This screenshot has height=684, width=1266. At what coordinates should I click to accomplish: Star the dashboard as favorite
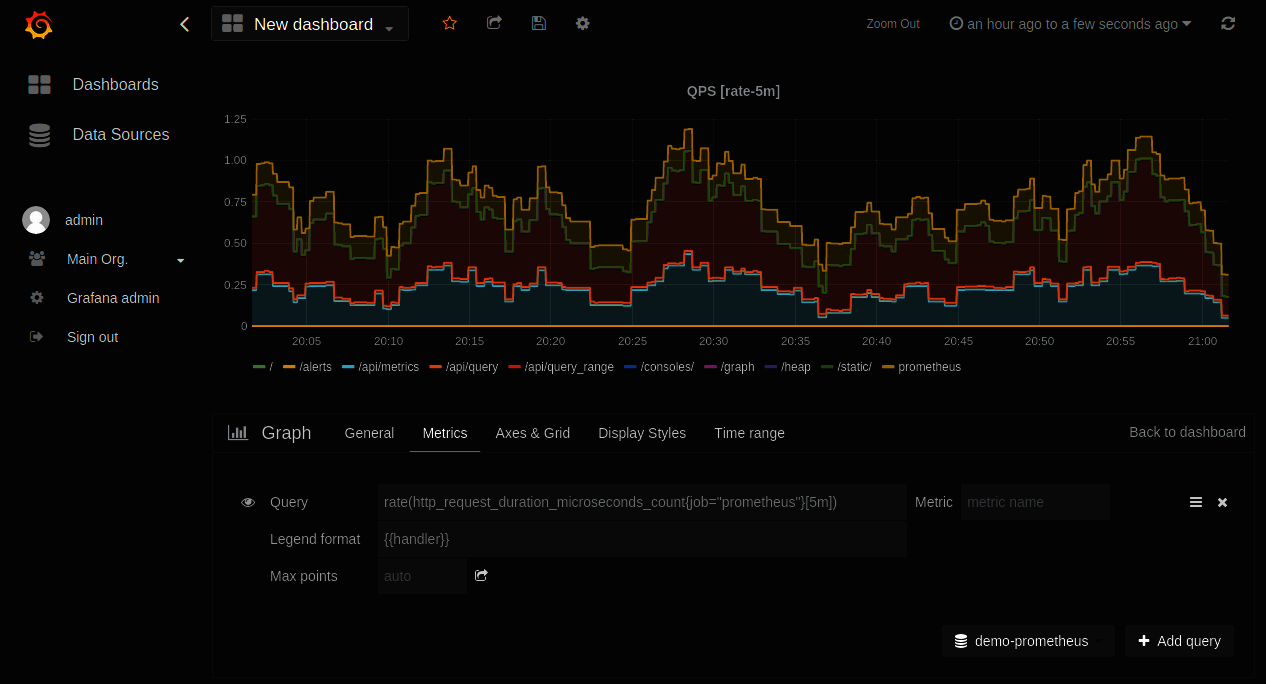pos(449,23)
